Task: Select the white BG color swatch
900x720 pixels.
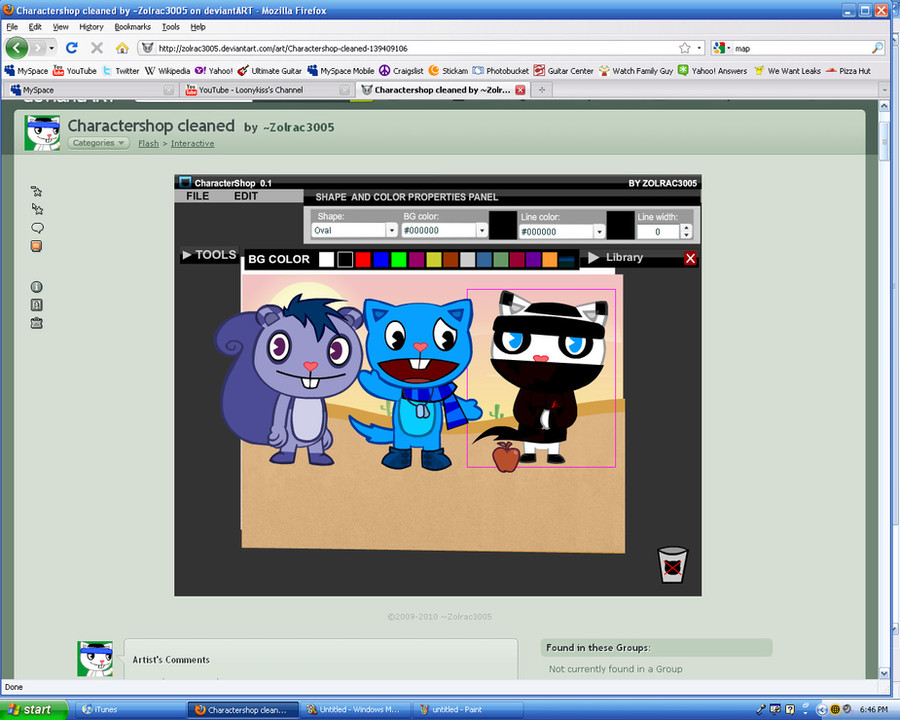Action: 326,260
